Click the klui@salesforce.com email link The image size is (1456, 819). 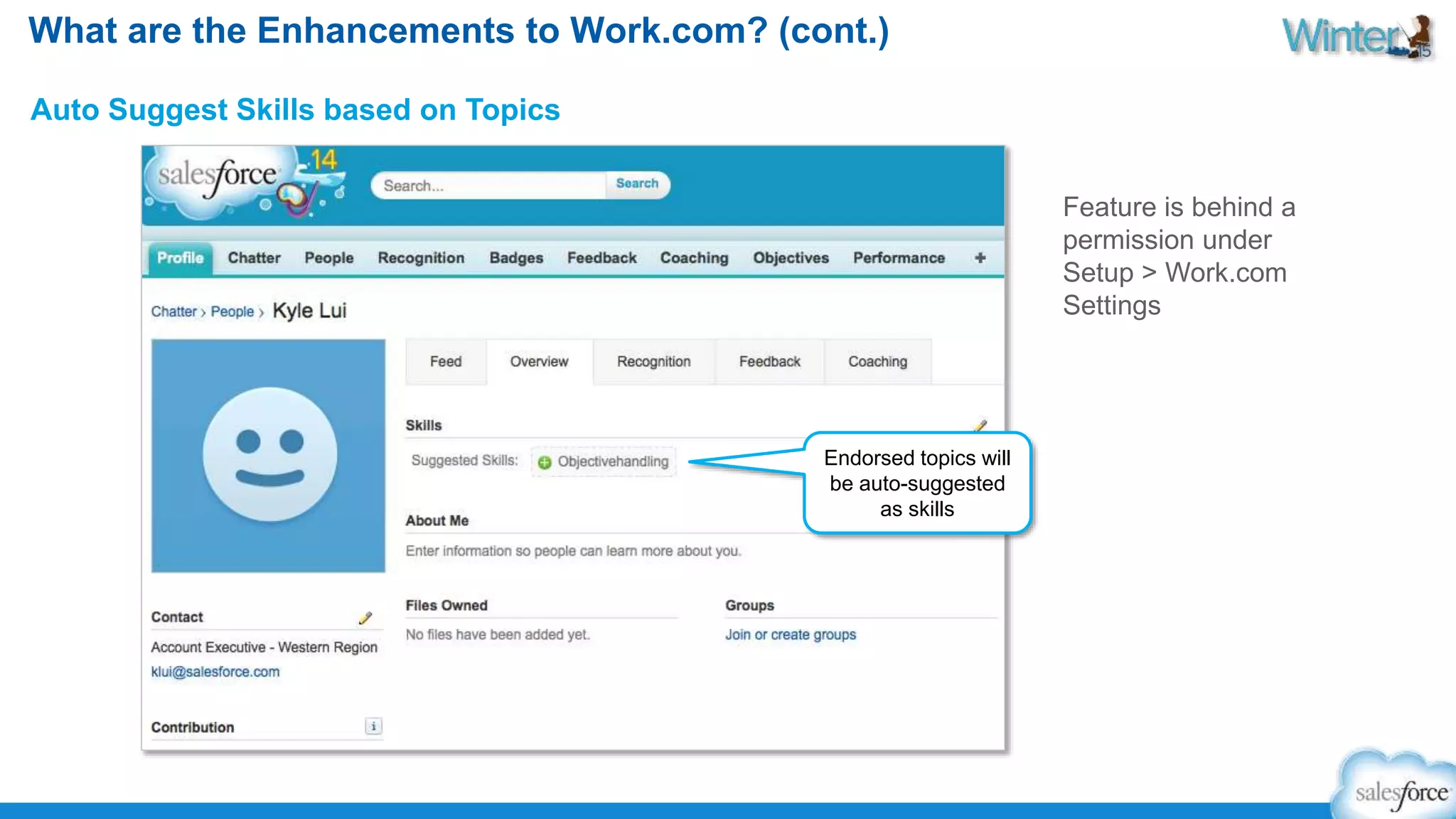click(x=215, y=672)
